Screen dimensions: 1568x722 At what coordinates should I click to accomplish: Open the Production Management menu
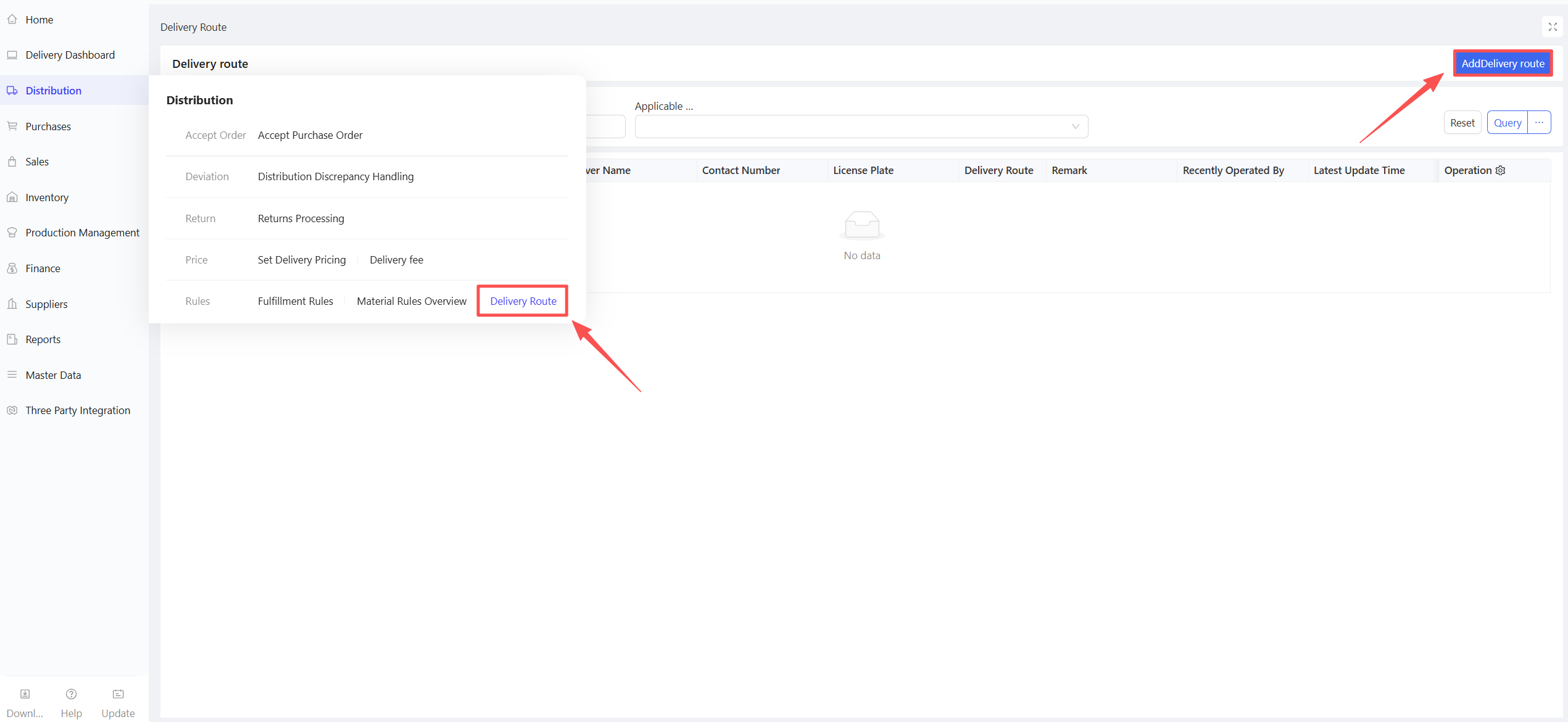pyautogui.click(x=82, y=233)
